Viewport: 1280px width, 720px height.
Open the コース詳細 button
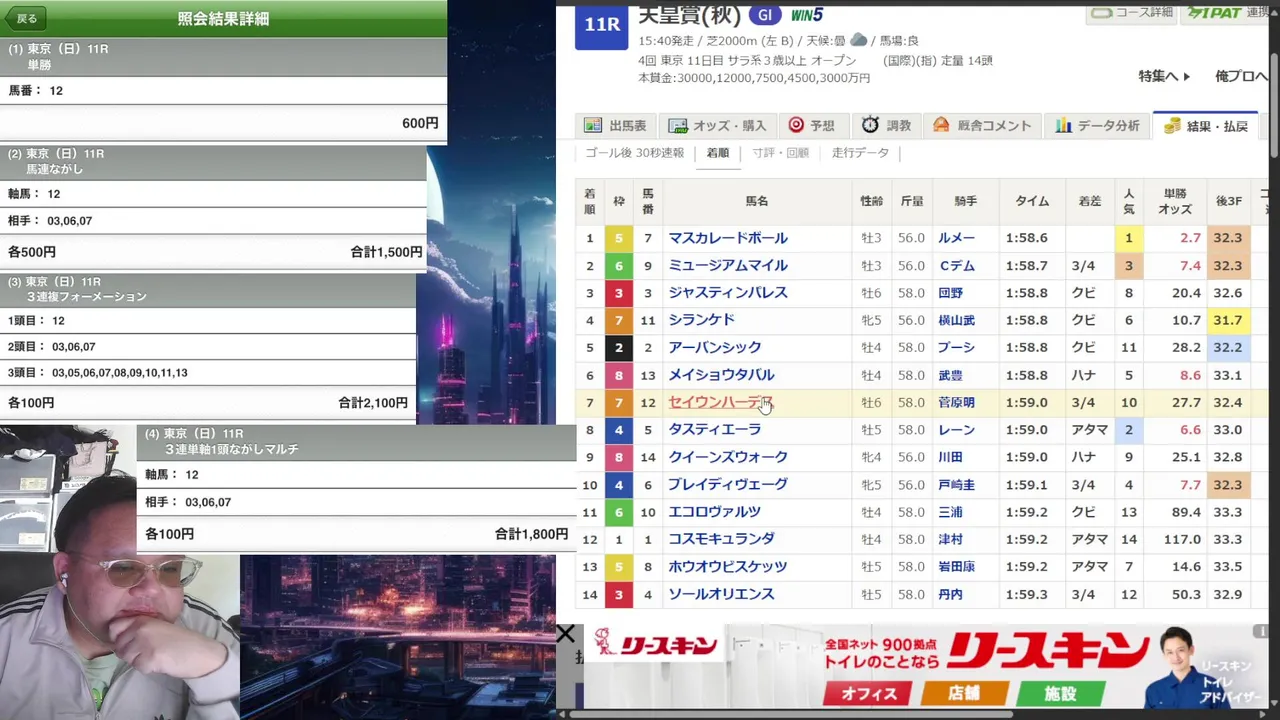coord(1132,12)
